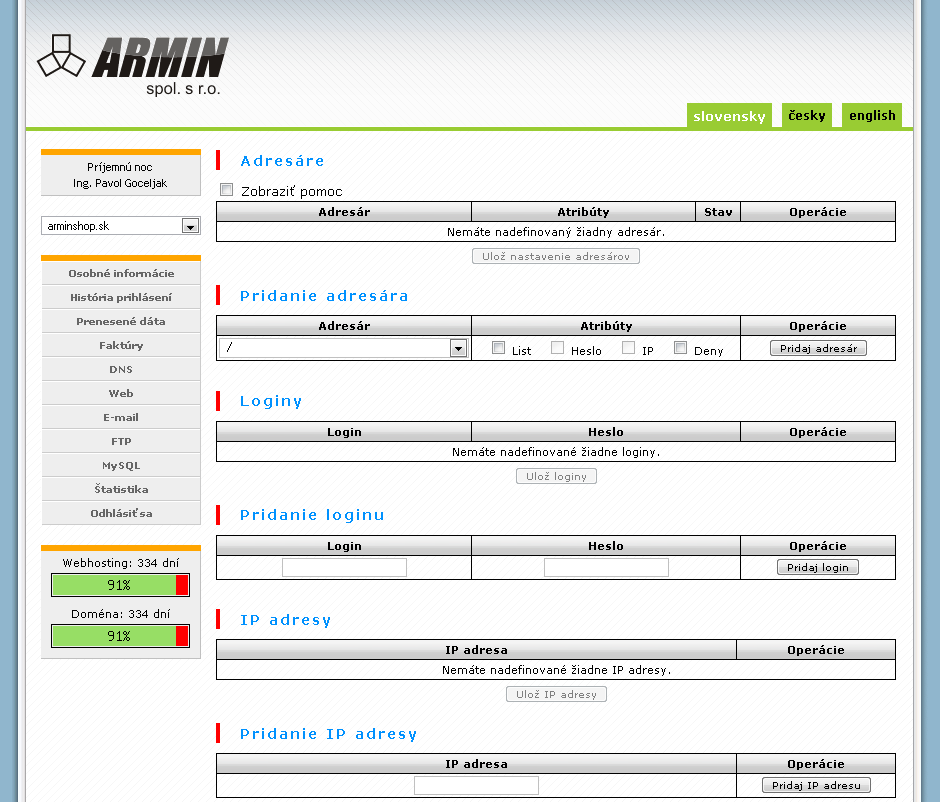This screenshot has width=940, height=802.
Task: Check the Deny attribute checkbox
Action: [680, 348]
